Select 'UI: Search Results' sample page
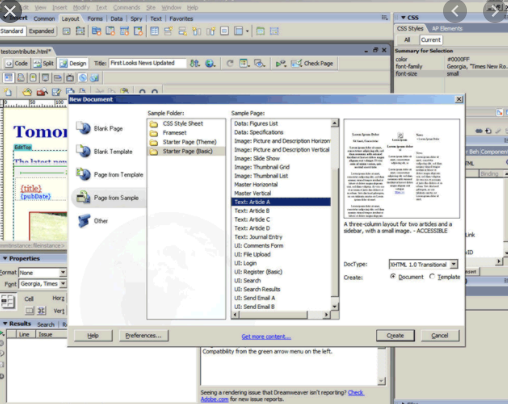The height and width of the screenshot is (404, 508). [x=257, y=289]
